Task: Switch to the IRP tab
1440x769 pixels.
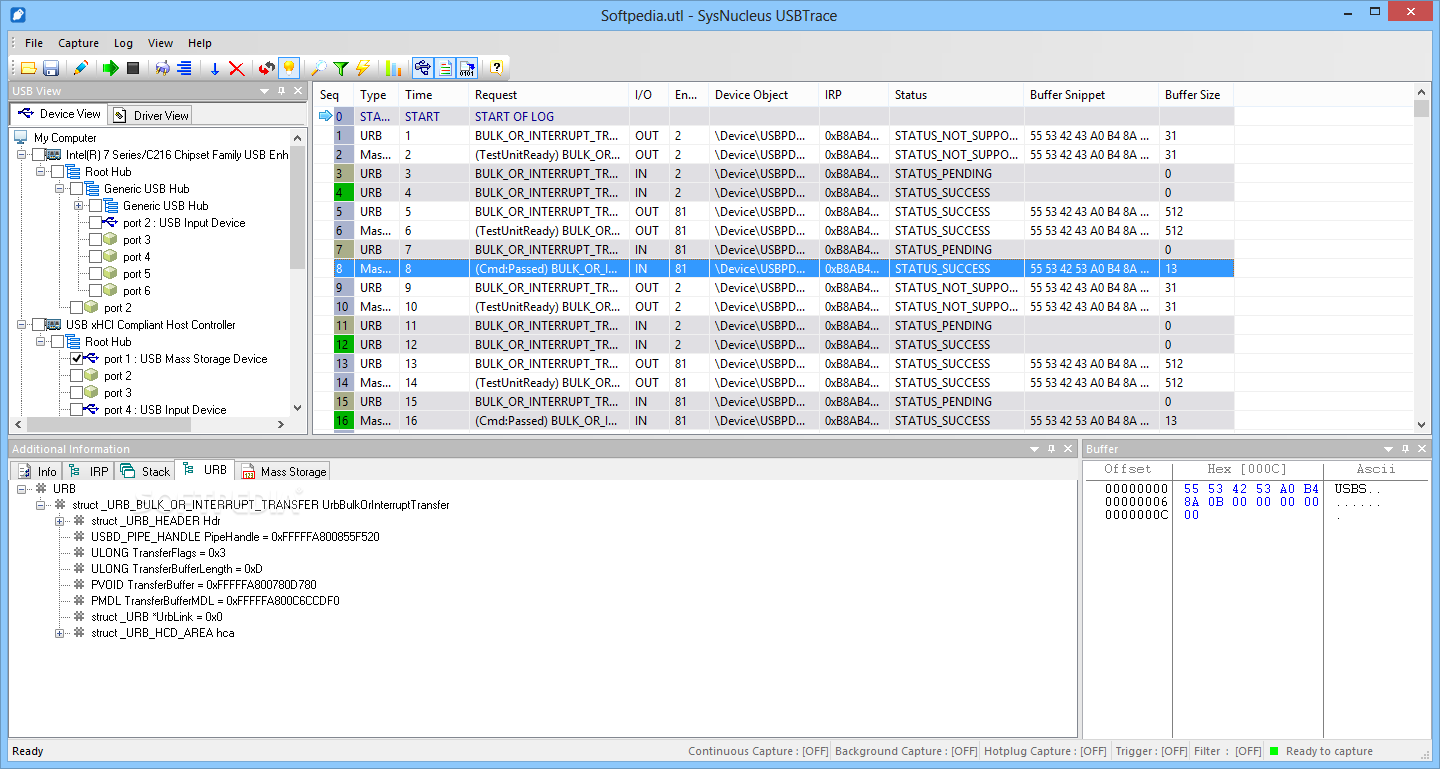Action: point(88,471)
